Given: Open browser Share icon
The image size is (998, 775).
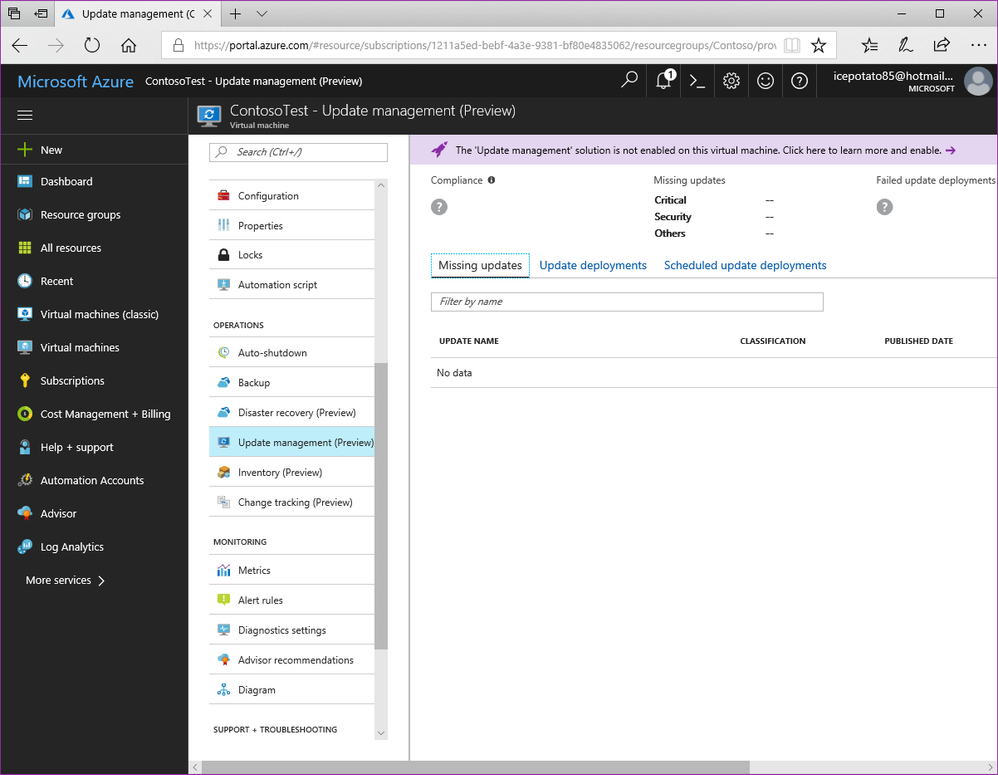Looking at the screenshot, I should pos(941,45).
